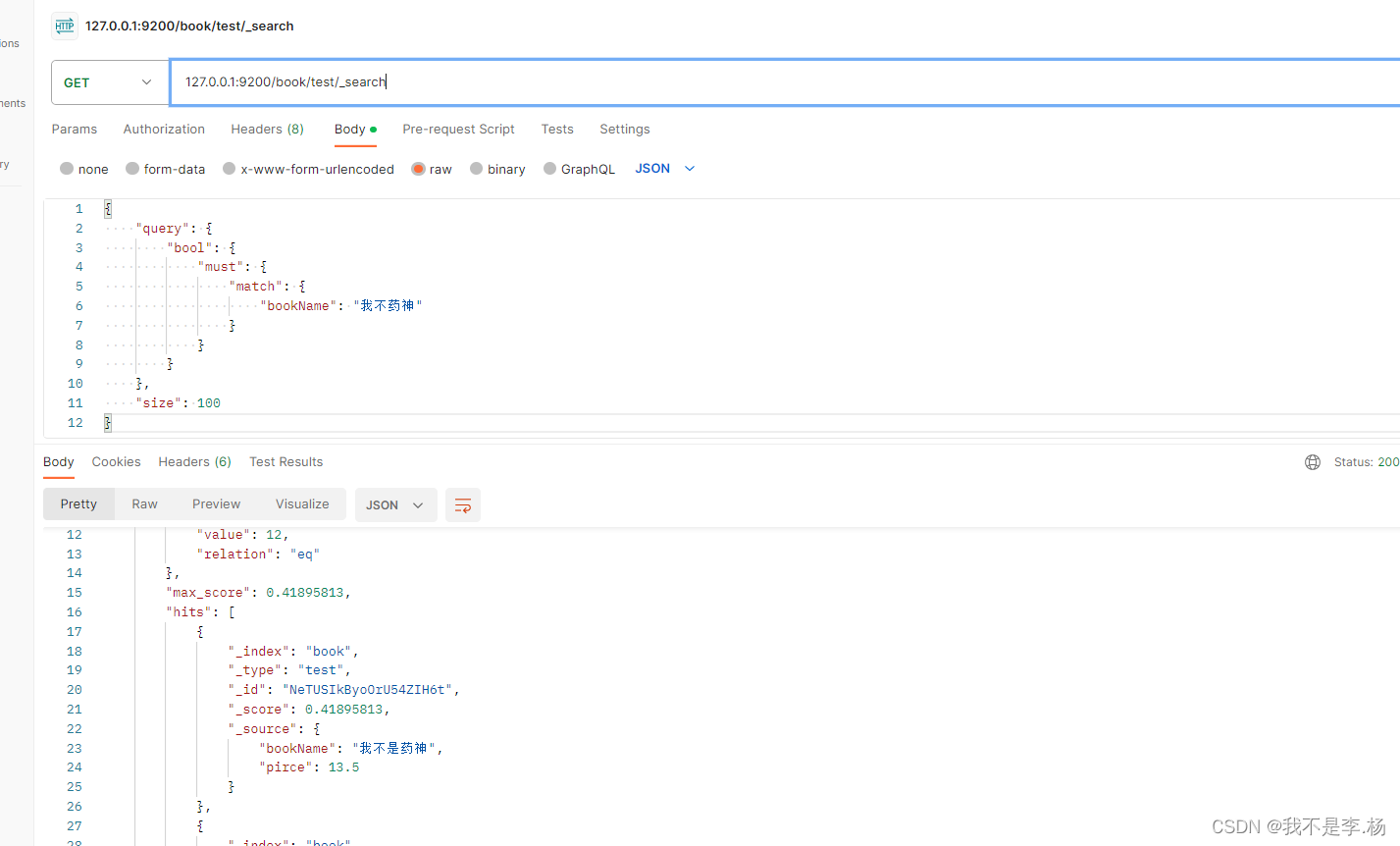Open the Test Results response tab
Viewport: 1400px width, 846px height.
point(285,461)
